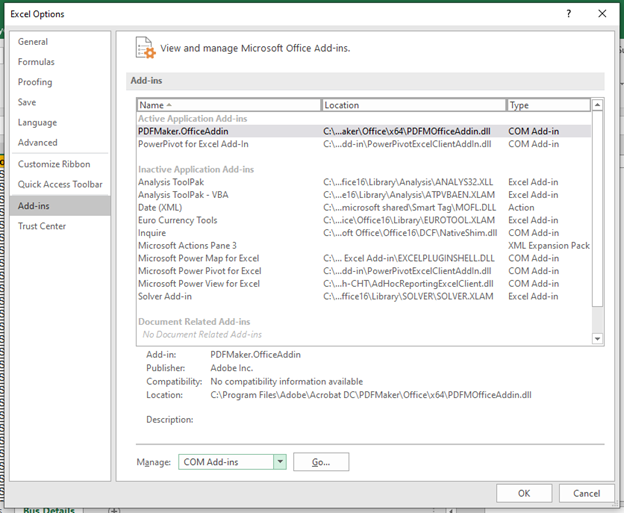Click the Cancel button
Viewport: 624px width, 513px height.
tap(587, 493)
